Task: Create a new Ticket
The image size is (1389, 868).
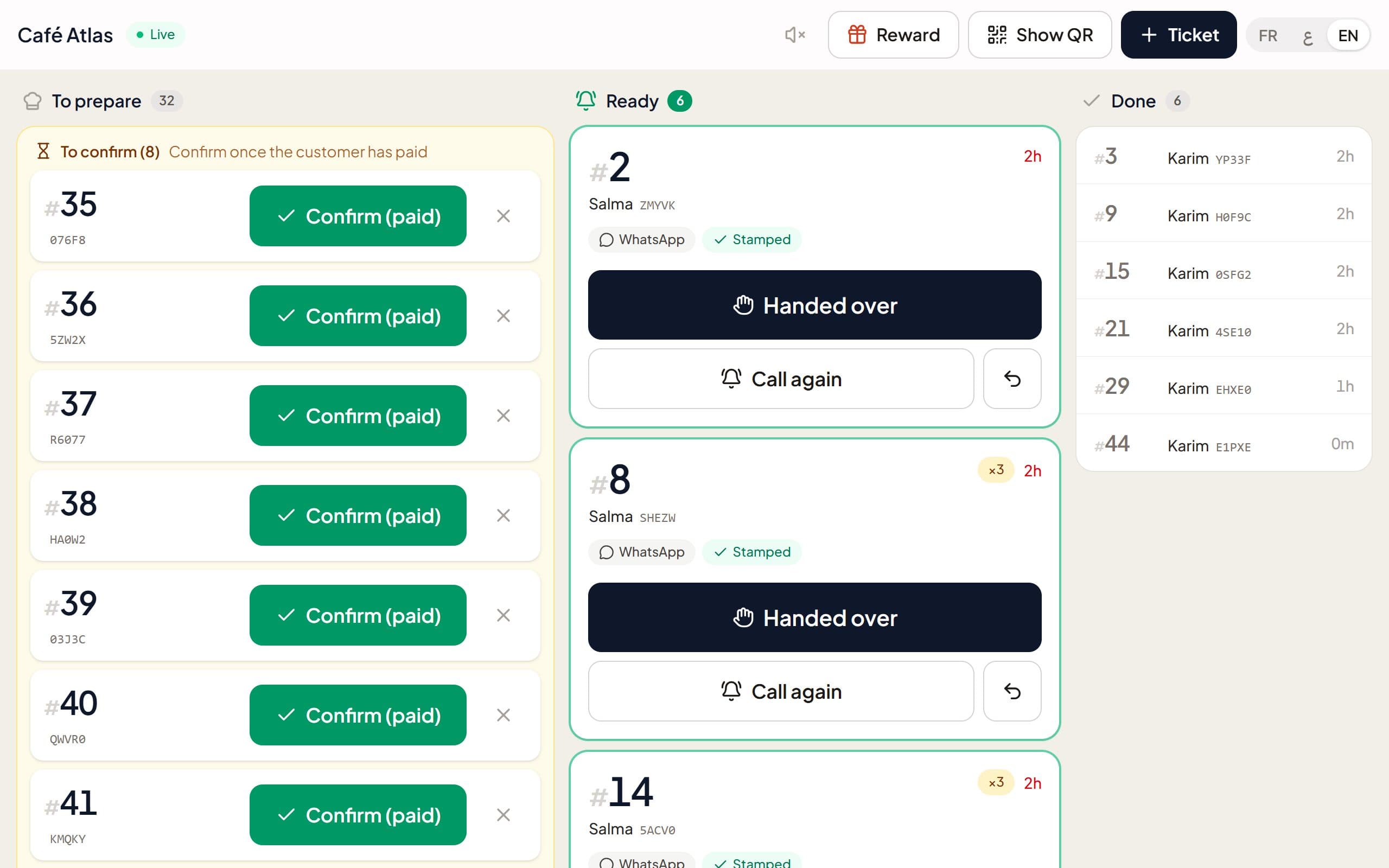Action: [x=1178, y=34]
